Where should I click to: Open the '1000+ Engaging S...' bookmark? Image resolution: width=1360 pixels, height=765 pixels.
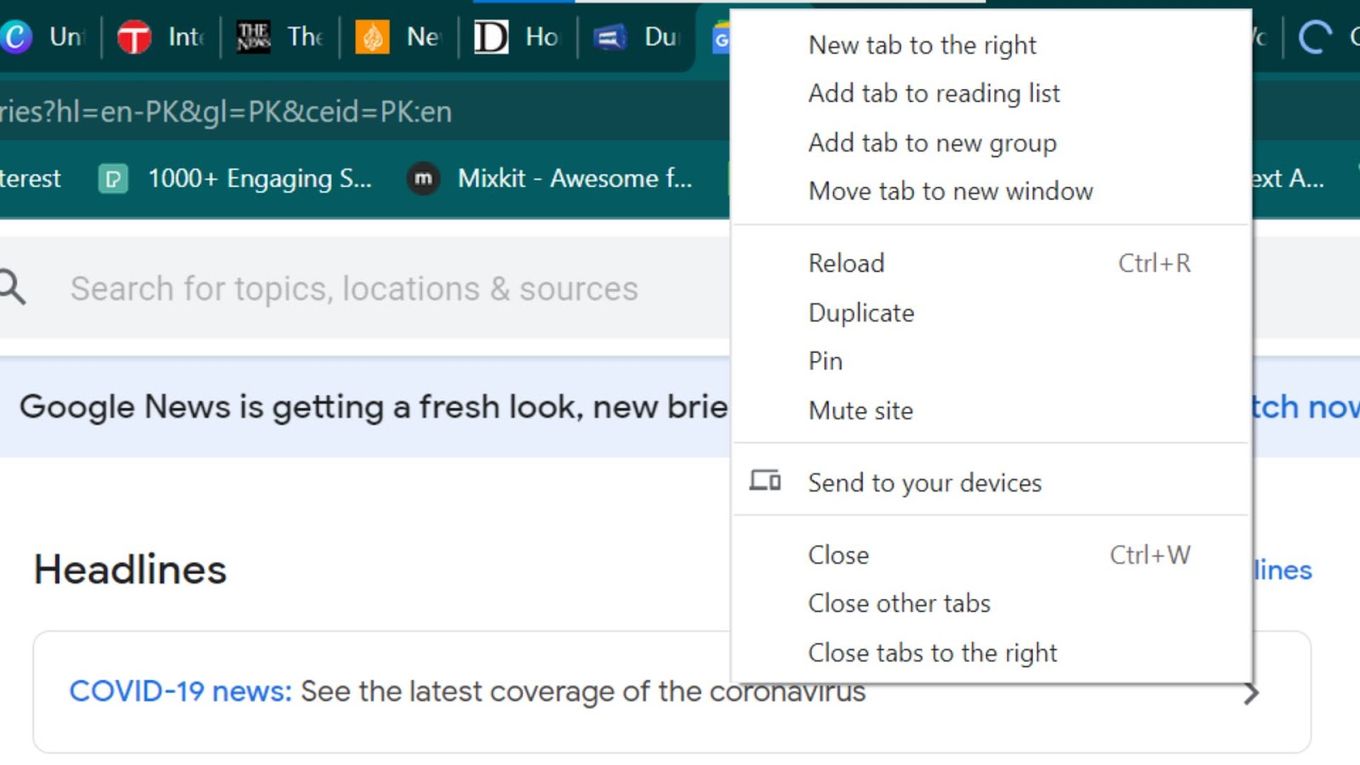(236, 179)
